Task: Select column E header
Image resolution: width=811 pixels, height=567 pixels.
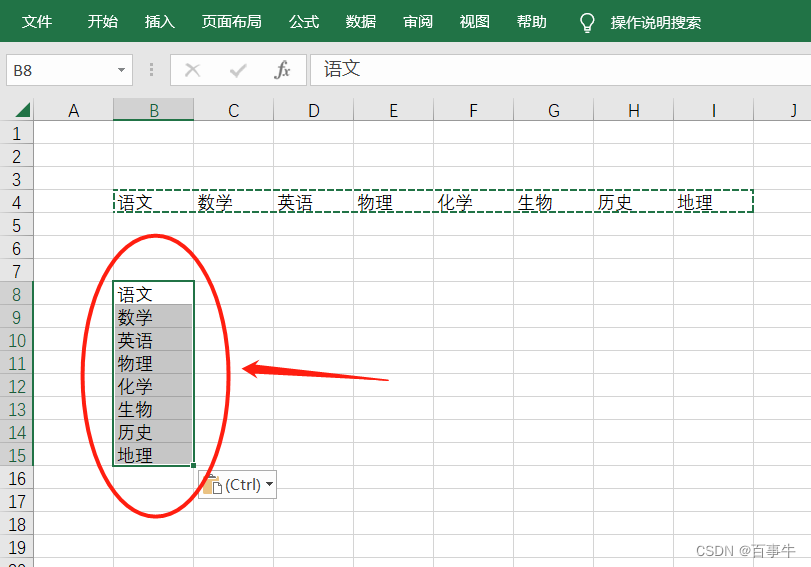Action: (x=394, y=110)
